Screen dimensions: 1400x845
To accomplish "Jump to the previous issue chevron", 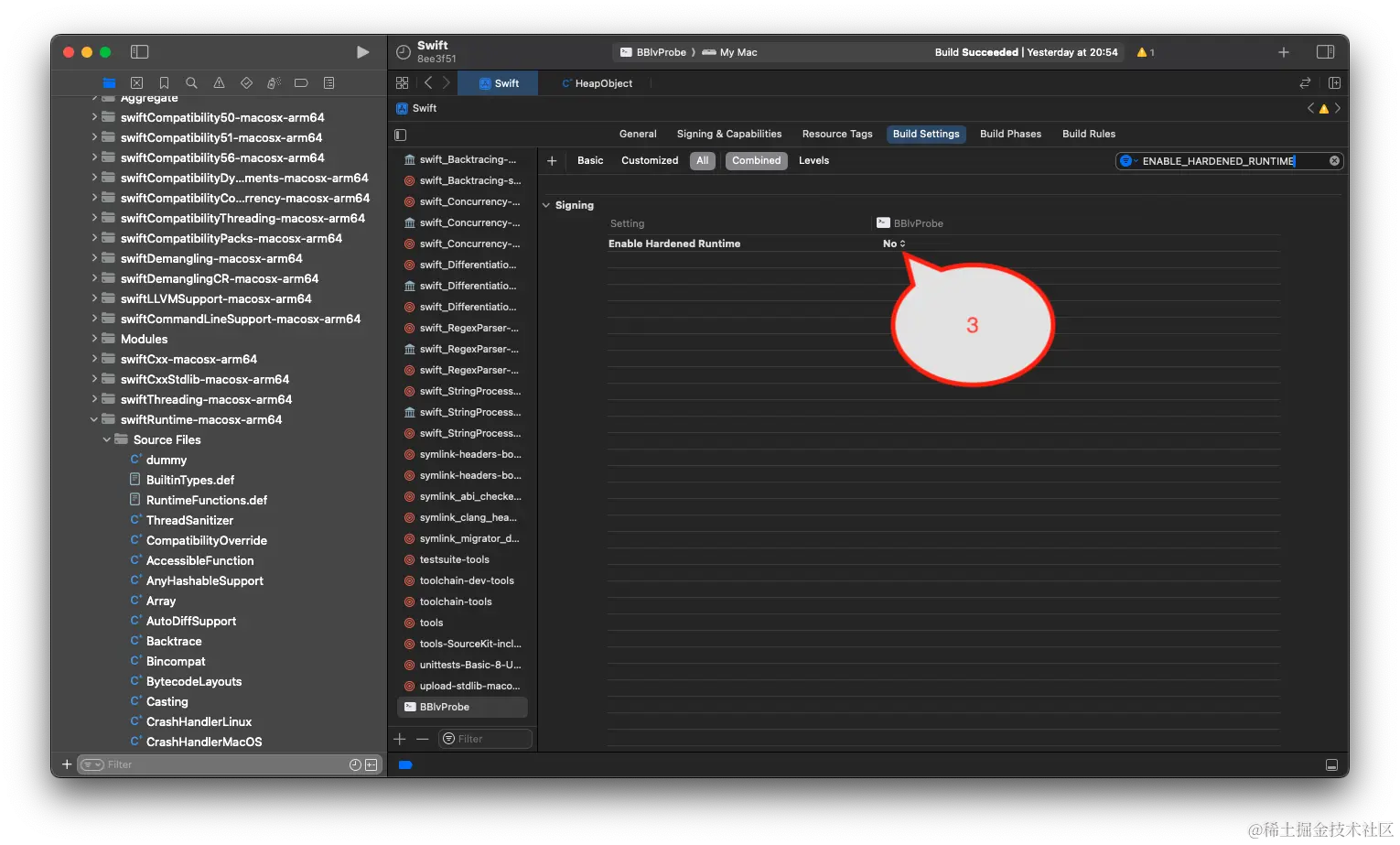I will click(1310, 108).
